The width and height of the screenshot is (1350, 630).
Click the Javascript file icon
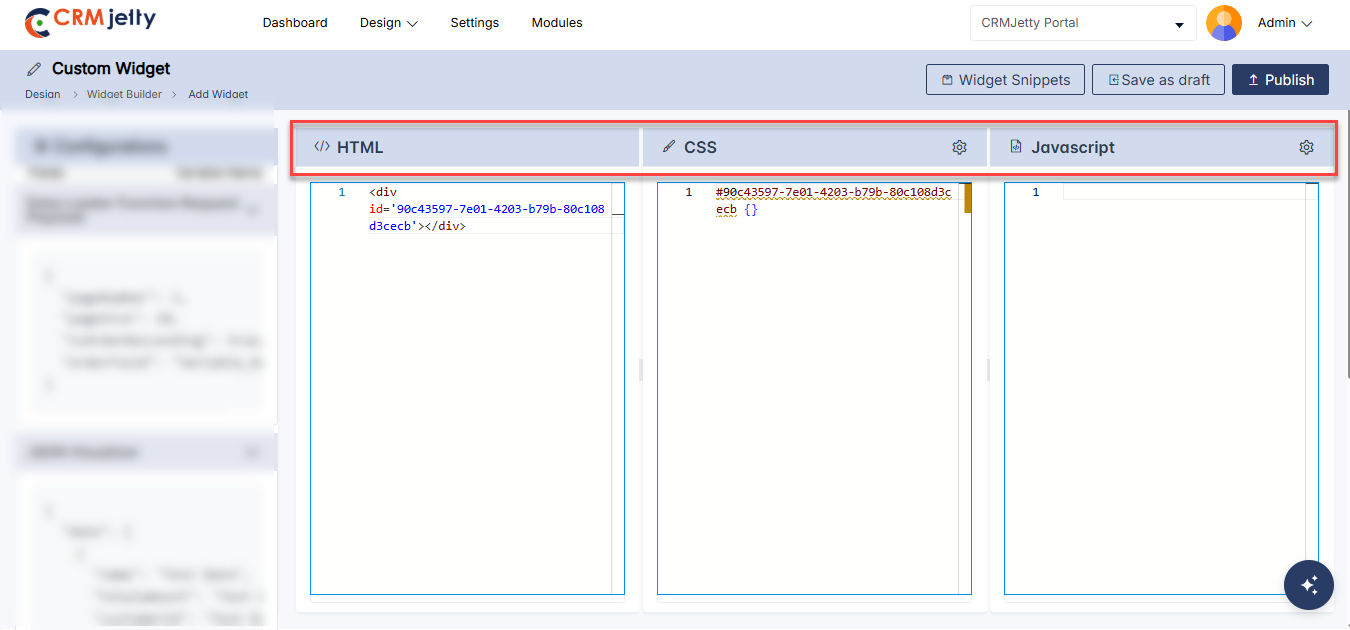tap(1016, 147)
